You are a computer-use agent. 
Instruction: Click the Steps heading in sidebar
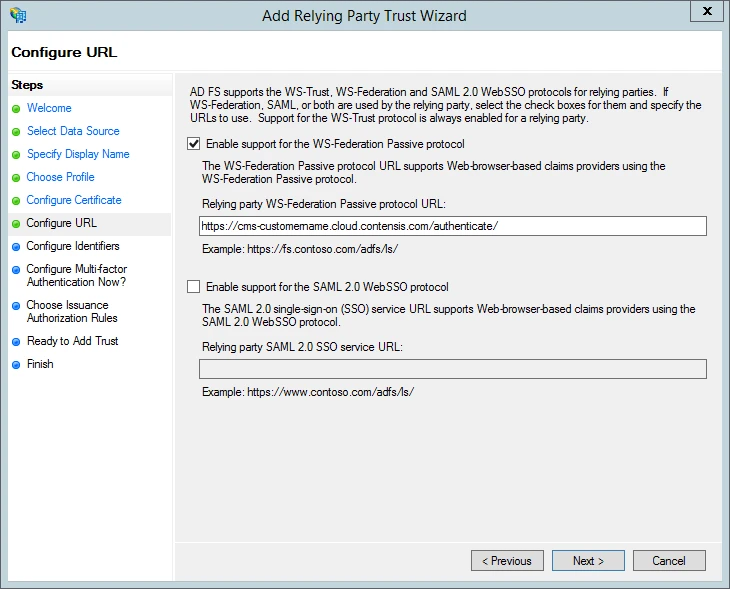click(x=27, y=85)
